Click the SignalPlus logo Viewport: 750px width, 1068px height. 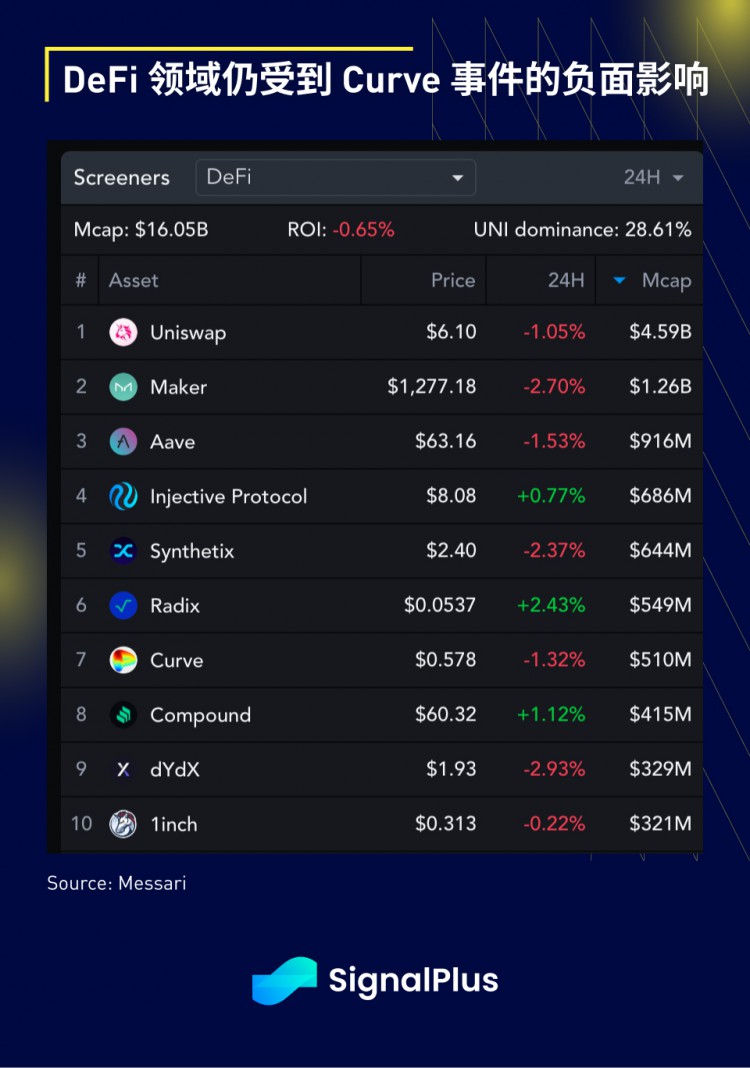(x=375, y=980)
